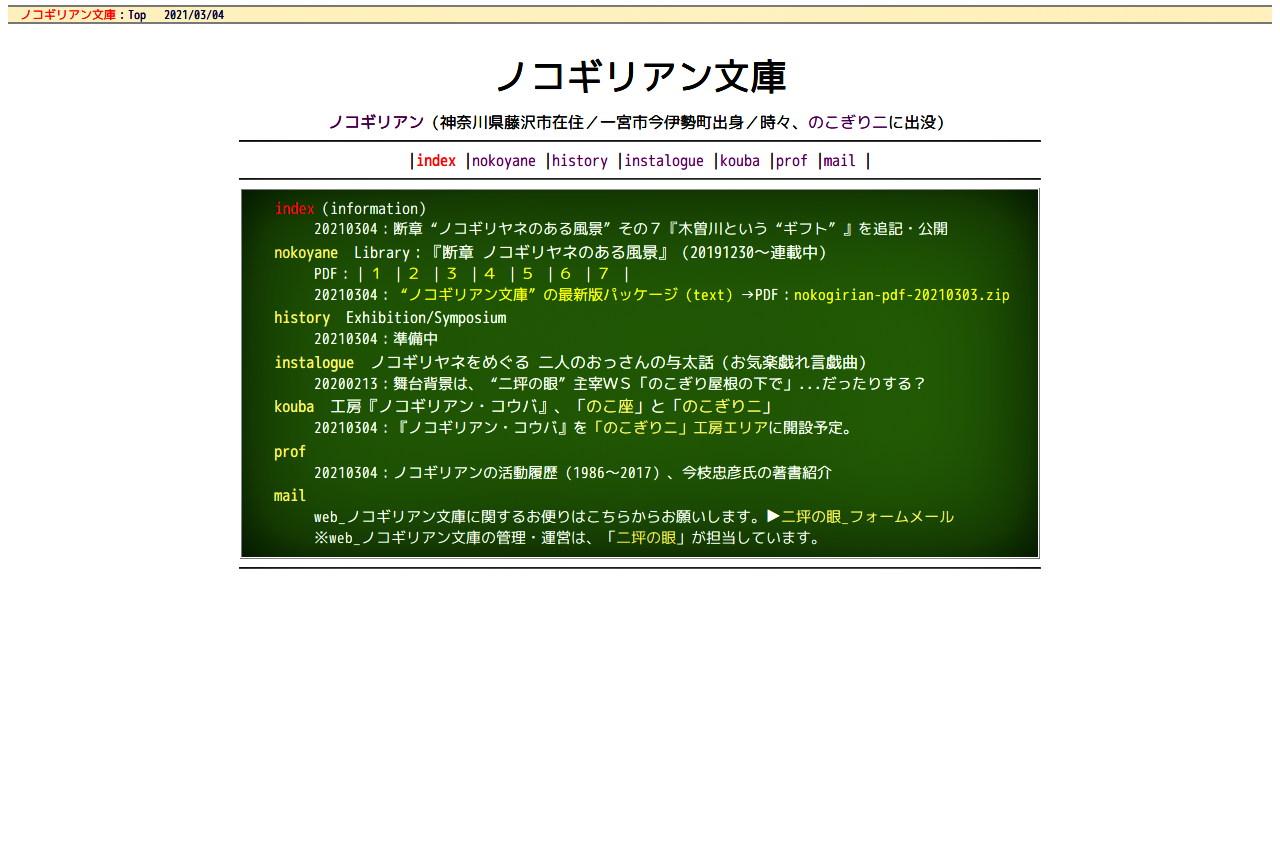
Task: Open PDF number 3 link
Action: [452, 274]
